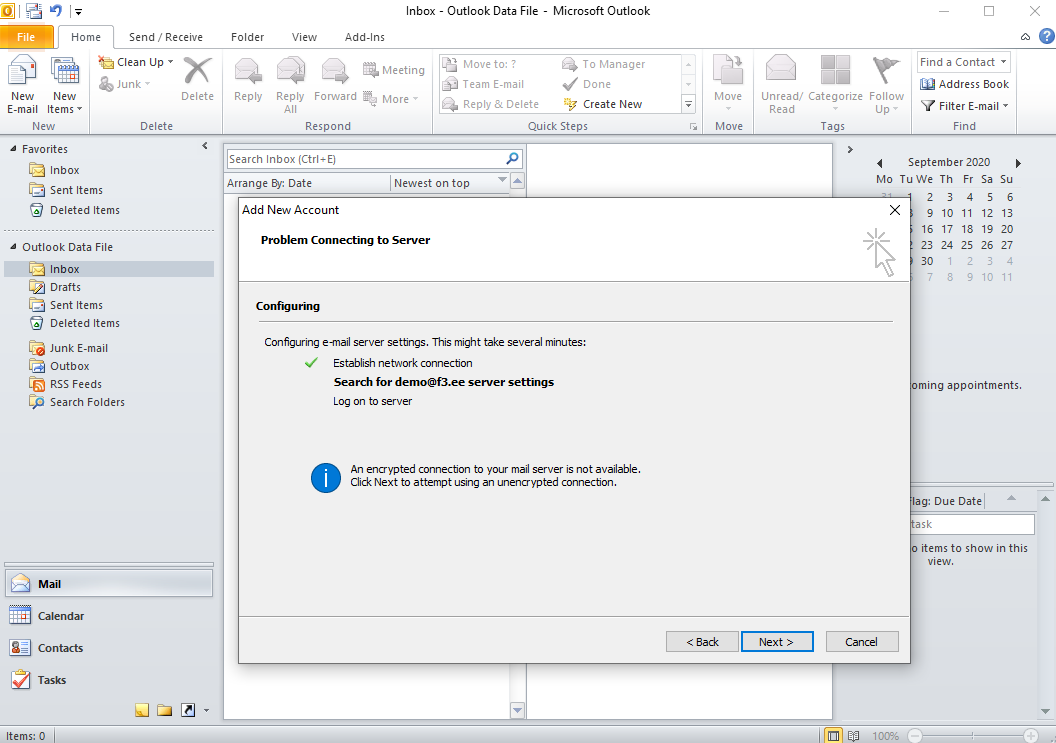Open the Address Book
The width and height of the screenshot is (1056, 743).
coord(964,84)
